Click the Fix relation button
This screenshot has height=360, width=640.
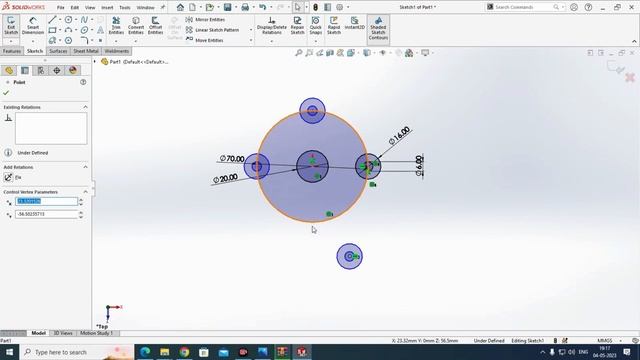point(8,177)
